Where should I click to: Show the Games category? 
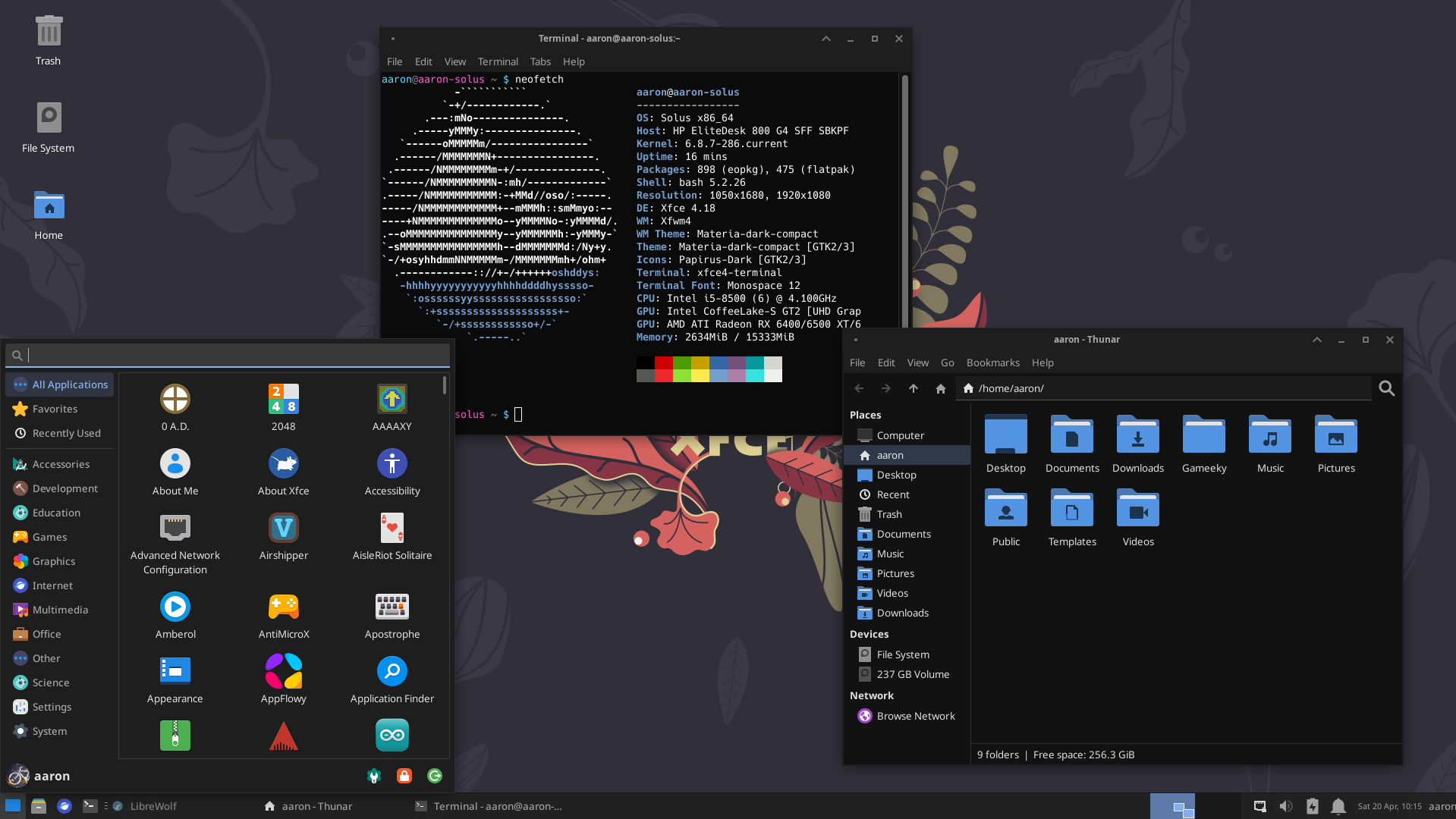click(x=59, y=537)
